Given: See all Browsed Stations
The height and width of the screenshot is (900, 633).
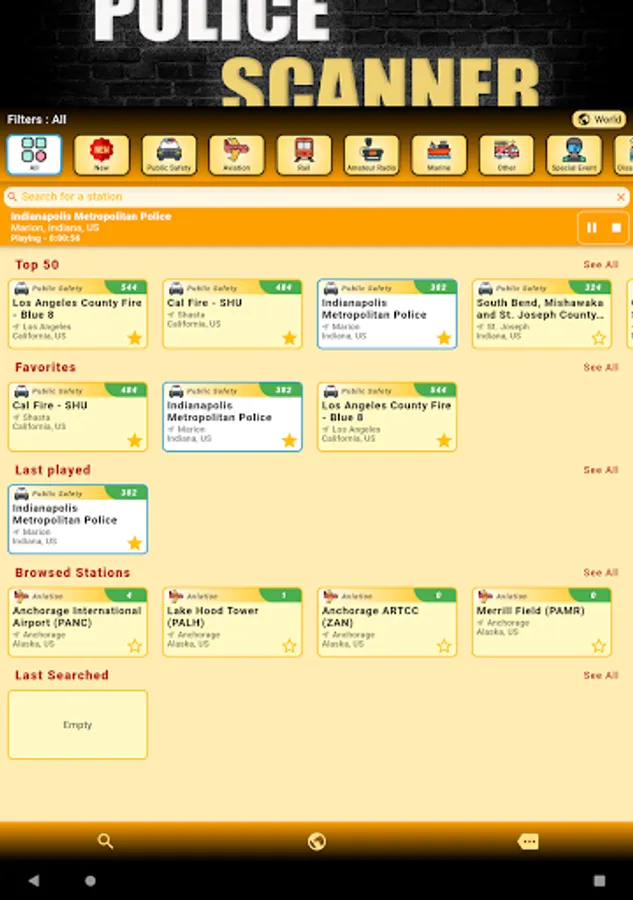Looking at the screenshot, I should tap(600, 573).
